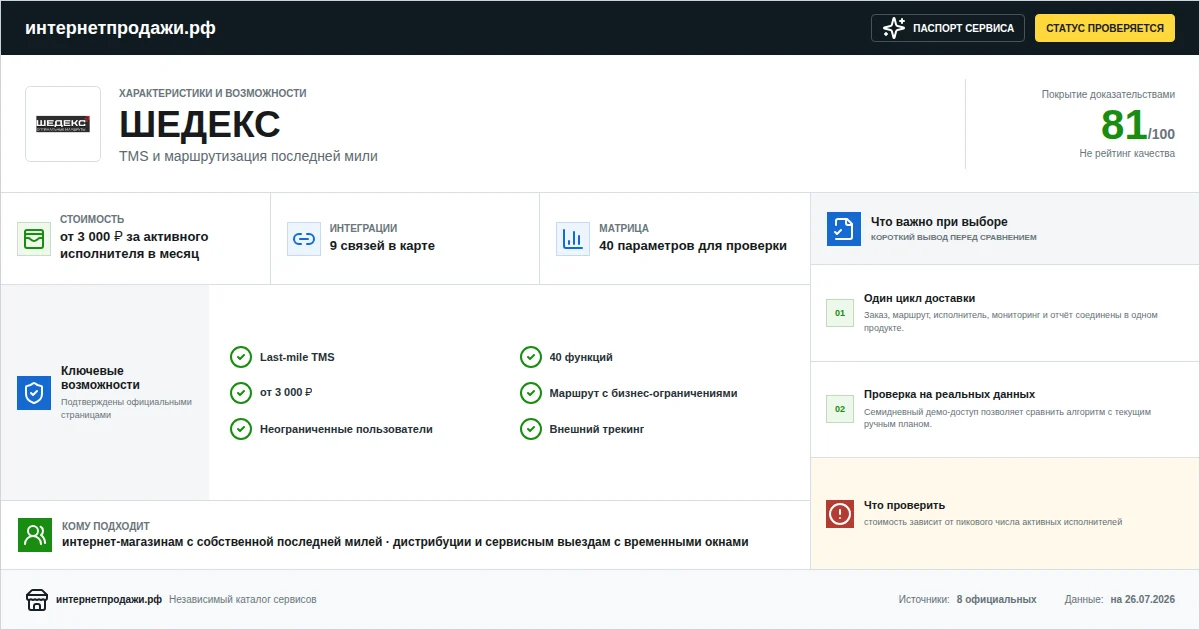Image resolution: width=1200 pixels, height=630 pixels.
Task: Click checkmark icon beside от 3 000 ₽ feature
Action: pos(241,393)
